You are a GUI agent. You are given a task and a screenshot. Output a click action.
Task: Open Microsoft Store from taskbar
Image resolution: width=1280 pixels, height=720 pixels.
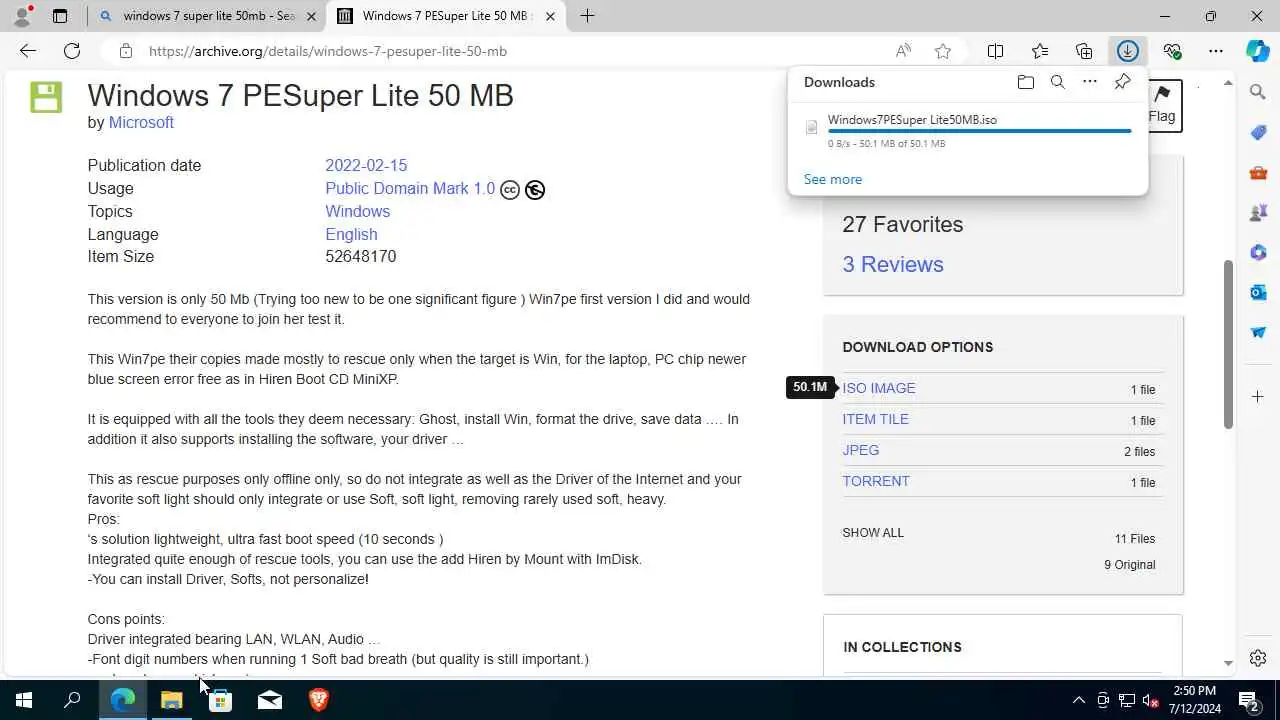click(x=221, y=700)
